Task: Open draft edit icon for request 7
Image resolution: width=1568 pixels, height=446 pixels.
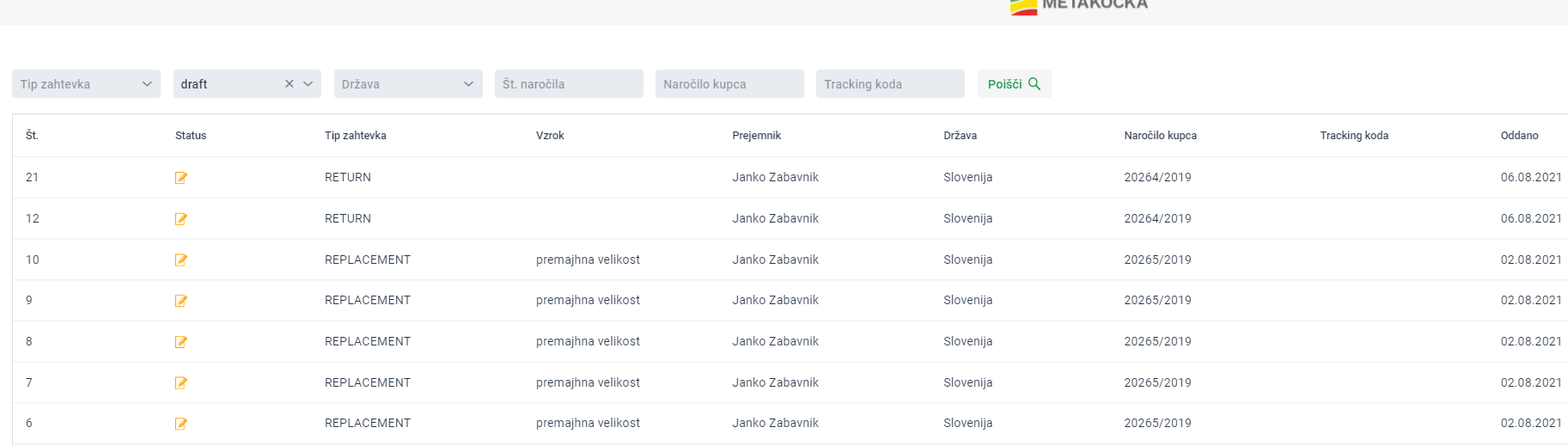Action: 181,382
